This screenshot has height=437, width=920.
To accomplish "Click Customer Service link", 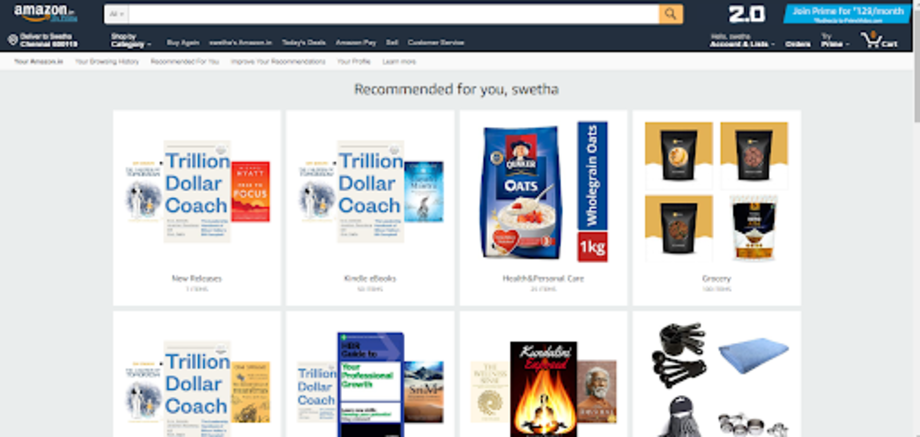I will click(x=436, y=43).
